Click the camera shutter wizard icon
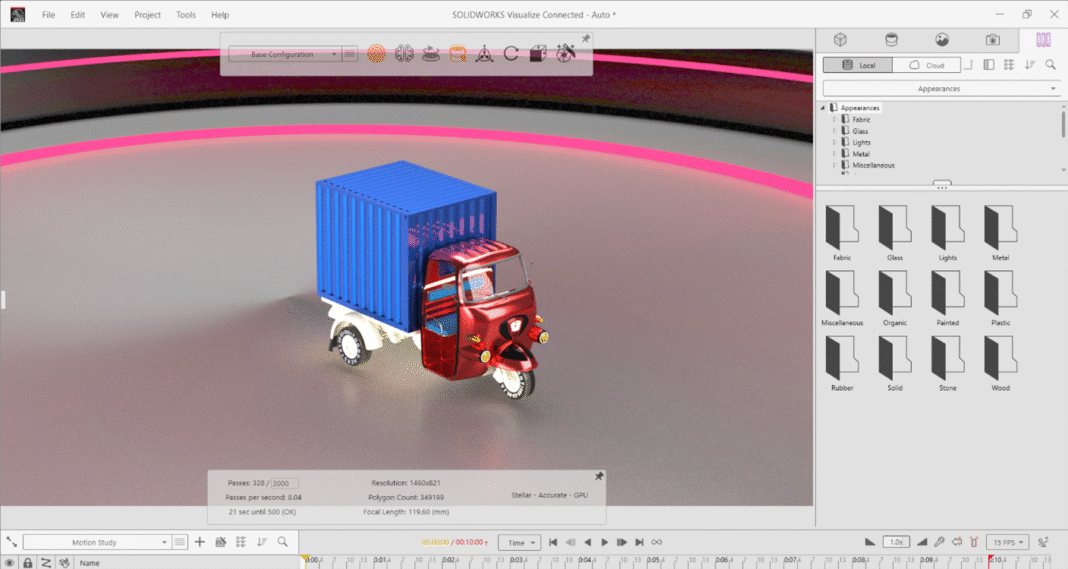1068x569 pixels. tap(565, 53)
